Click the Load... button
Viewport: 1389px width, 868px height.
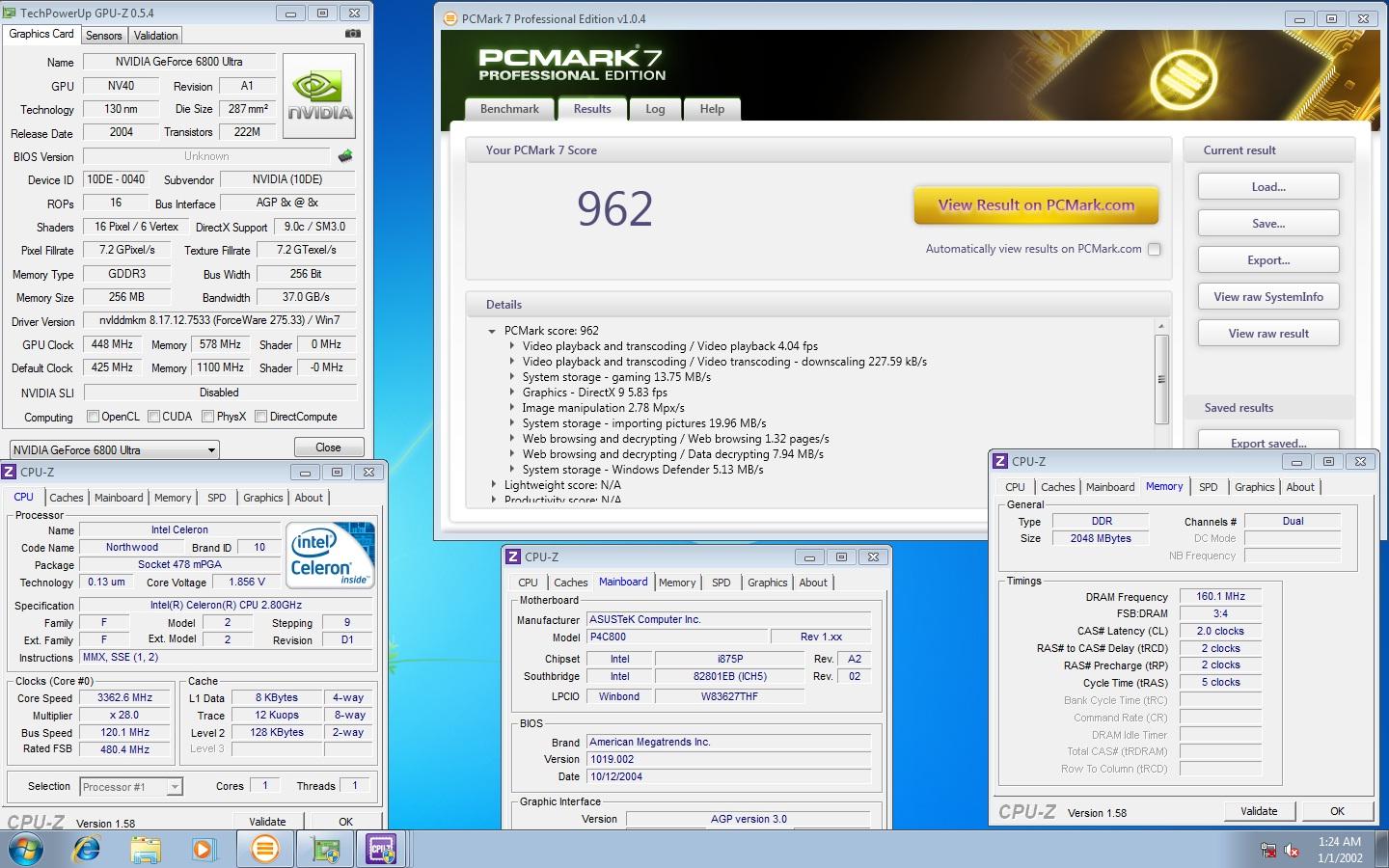click(1268, 187)
